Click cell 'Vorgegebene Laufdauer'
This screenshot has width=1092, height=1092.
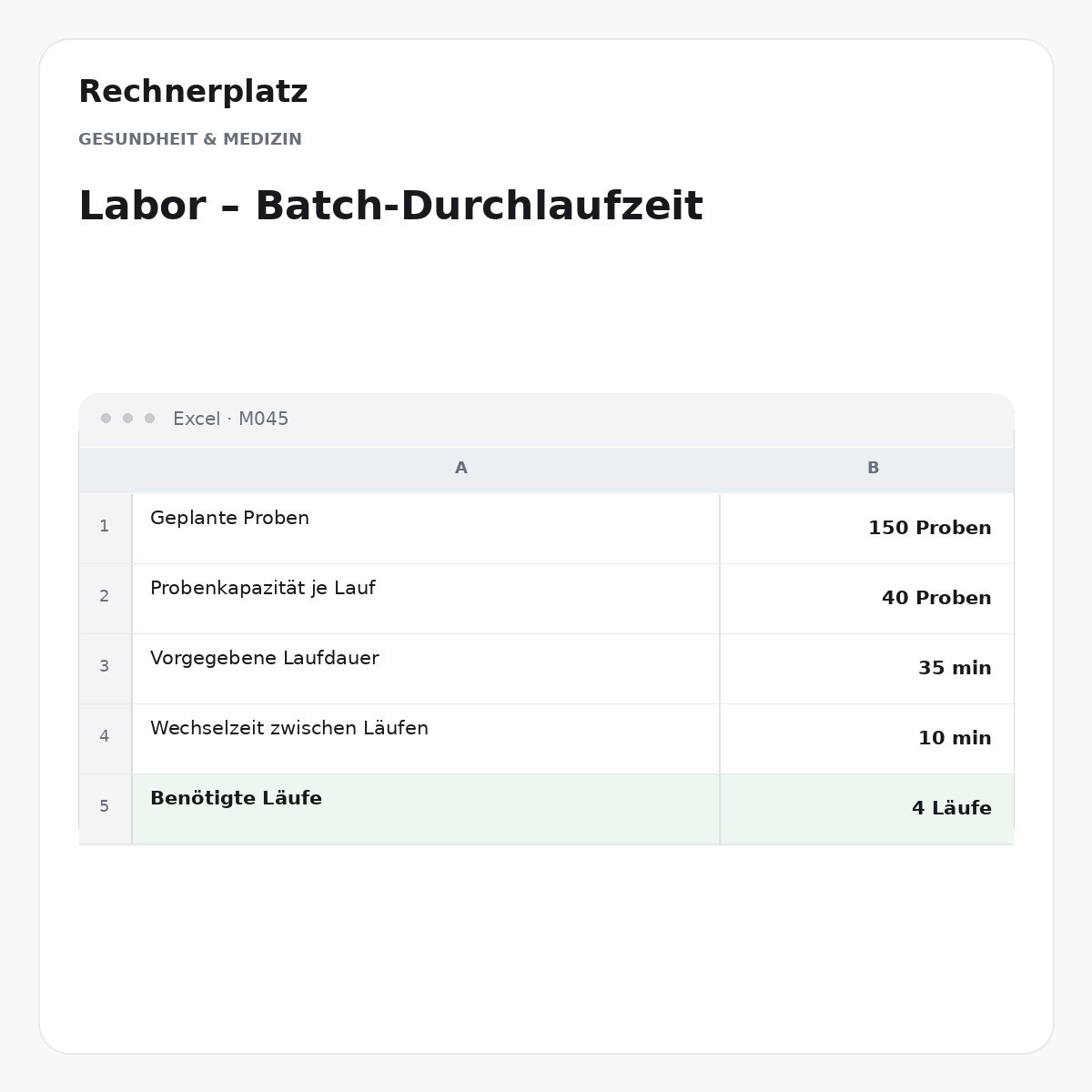426,668
